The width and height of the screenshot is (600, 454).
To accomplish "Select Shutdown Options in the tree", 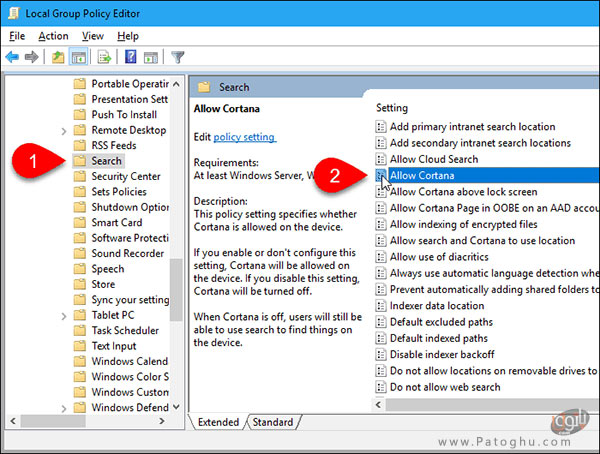I will click(x=130, y=207).
